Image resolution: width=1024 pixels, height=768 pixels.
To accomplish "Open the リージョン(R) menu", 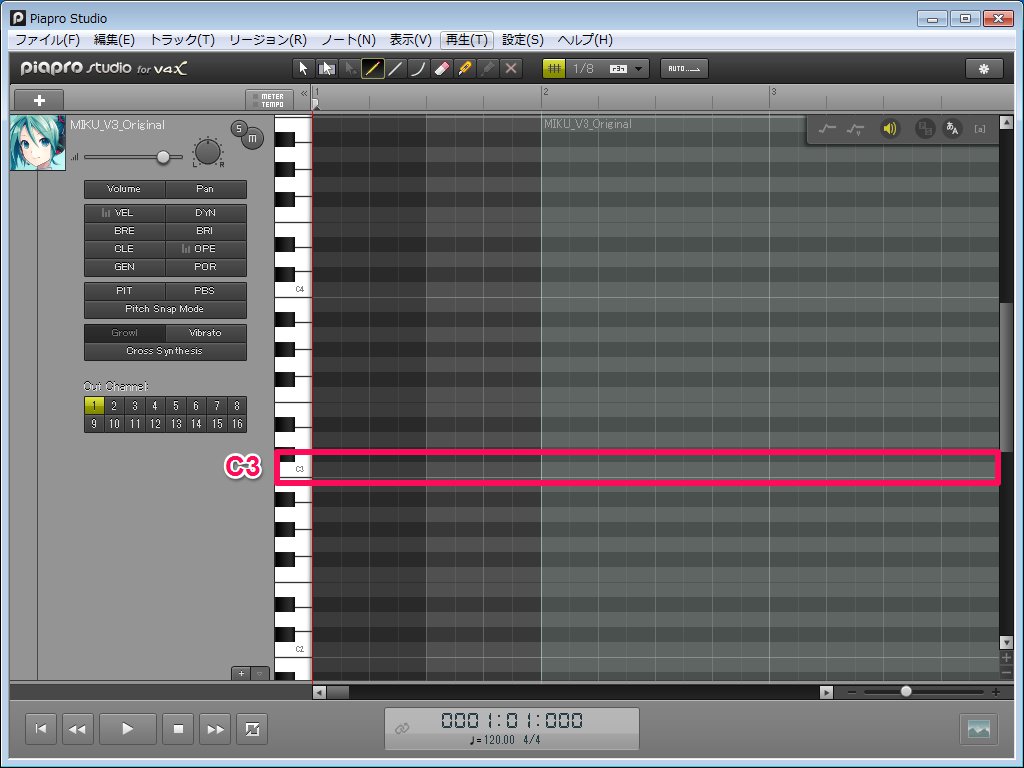I will [x=268, y=40].
